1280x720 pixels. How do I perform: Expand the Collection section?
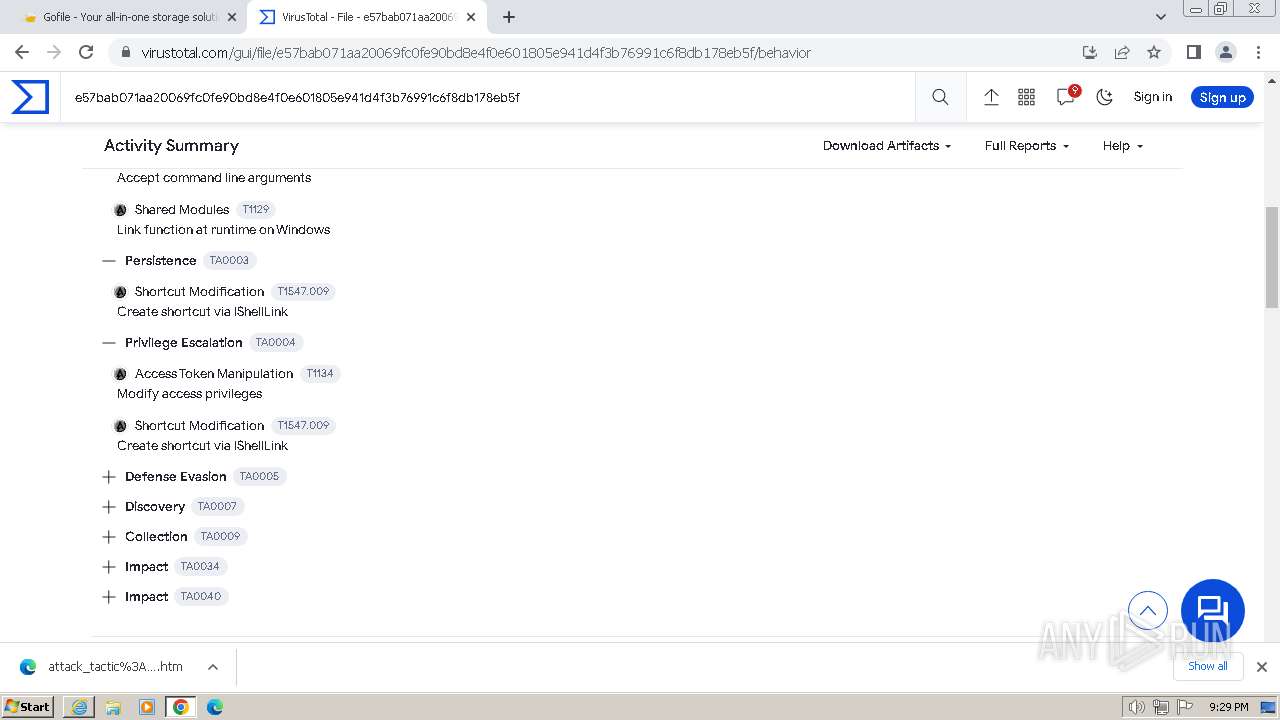pos(109,537)
